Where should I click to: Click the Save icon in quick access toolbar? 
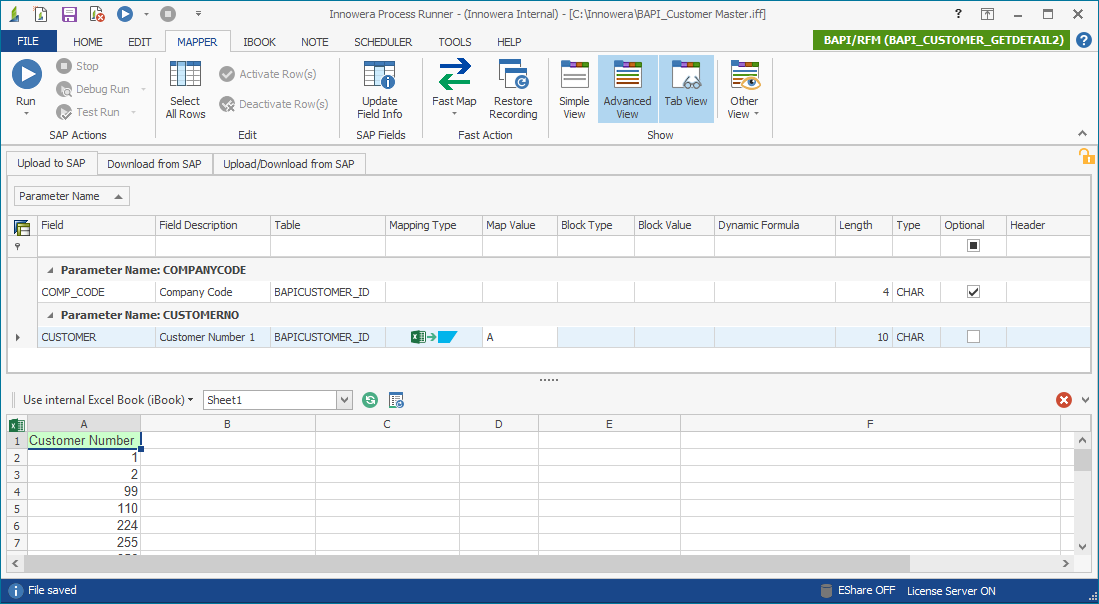click(x=67, y=13)
